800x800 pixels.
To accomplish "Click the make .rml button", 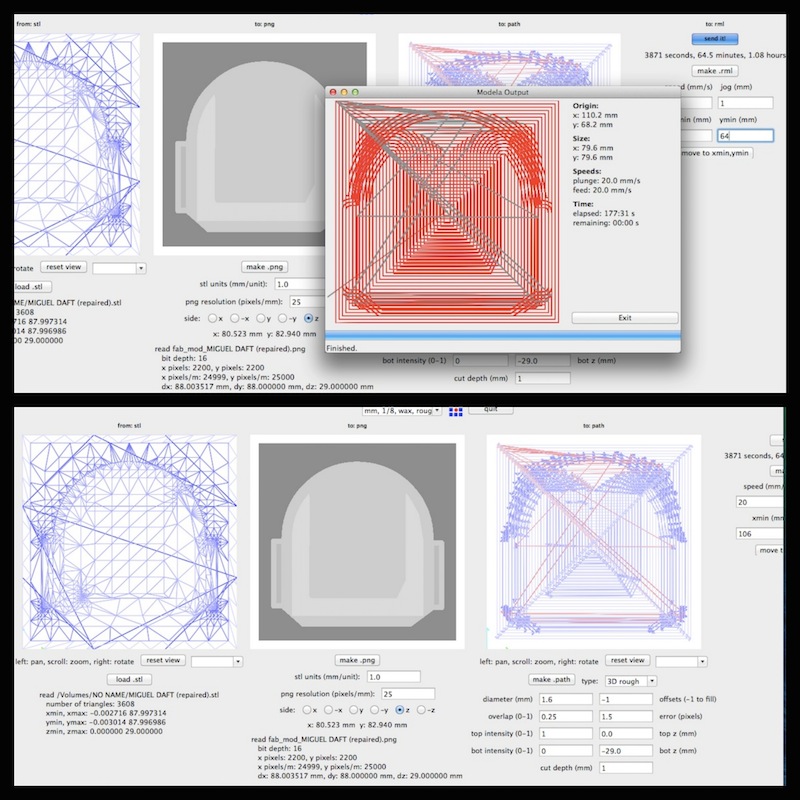I will tap(715, 71).
